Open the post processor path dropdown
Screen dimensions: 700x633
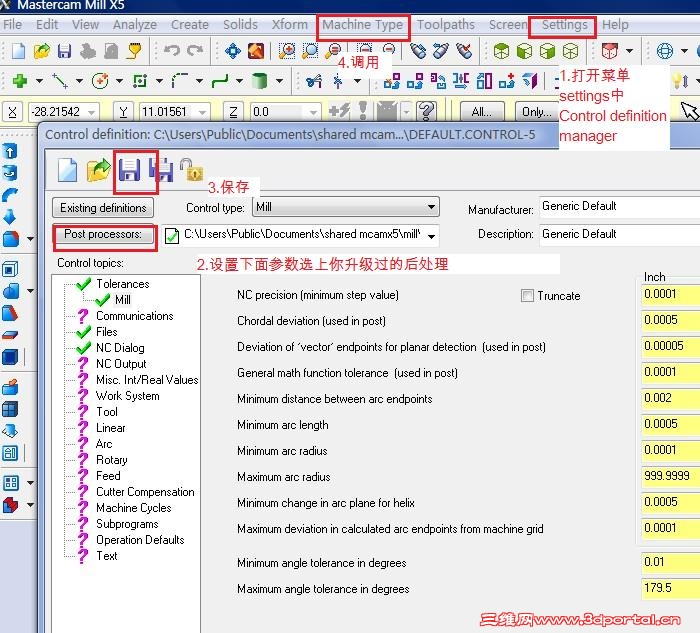point(431,236)
